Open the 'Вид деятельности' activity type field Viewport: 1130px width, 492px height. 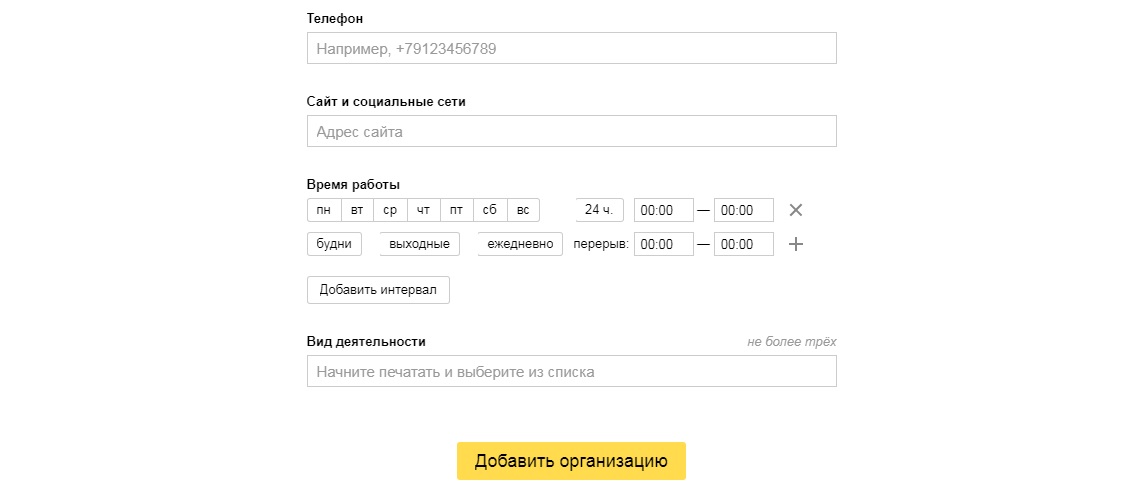tap(571, 371)
